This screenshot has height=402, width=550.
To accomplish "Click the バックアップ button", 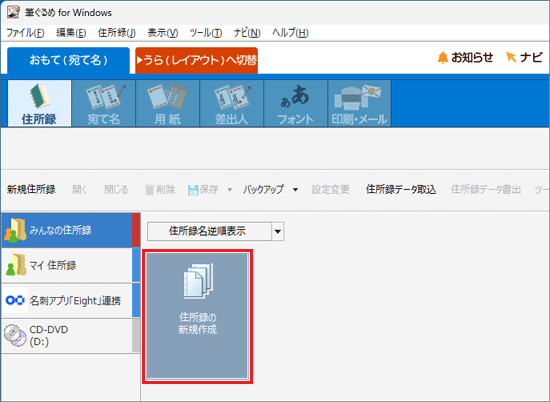I will [263, 190].
